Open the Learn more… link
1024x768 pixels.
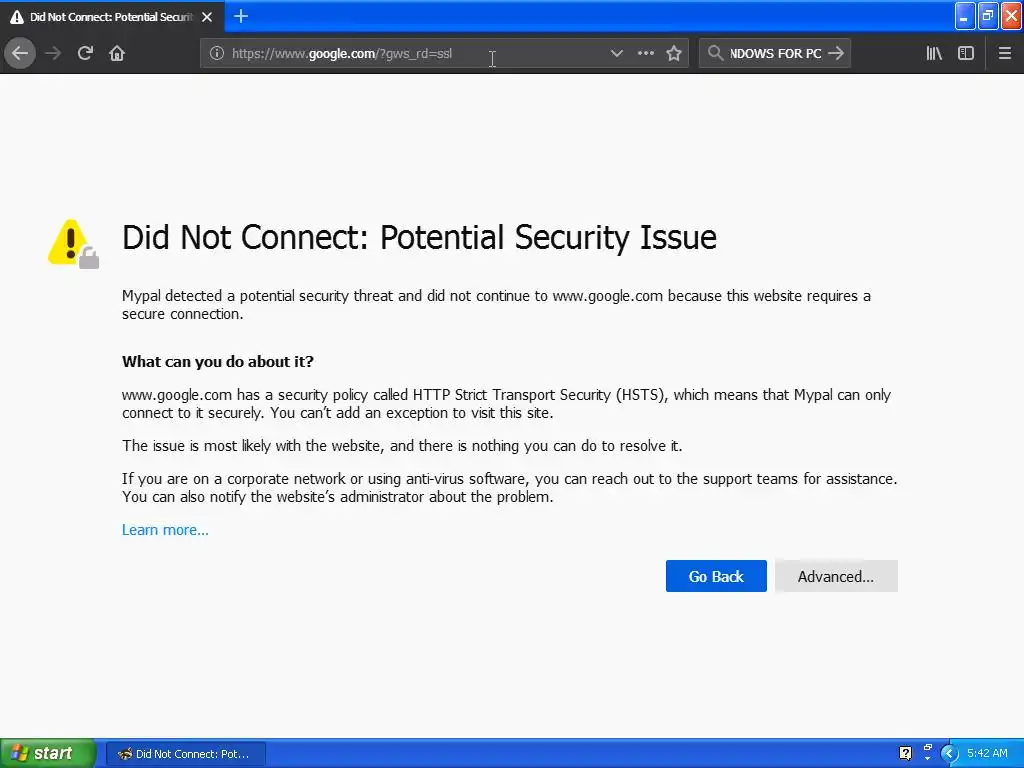(x=165, y=530)
